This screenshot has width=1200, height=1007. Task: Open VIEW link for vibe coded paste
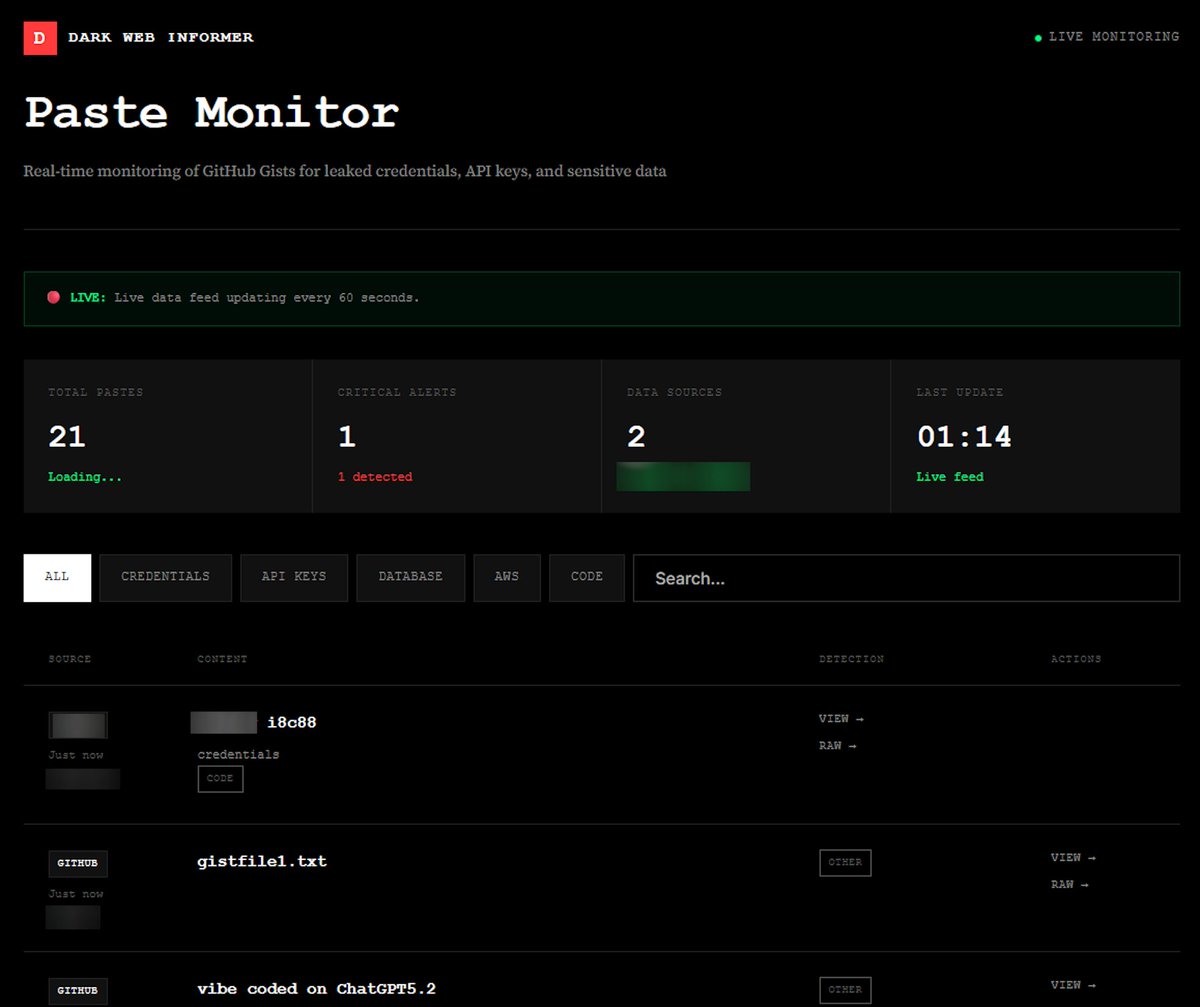pos(1073,986)
